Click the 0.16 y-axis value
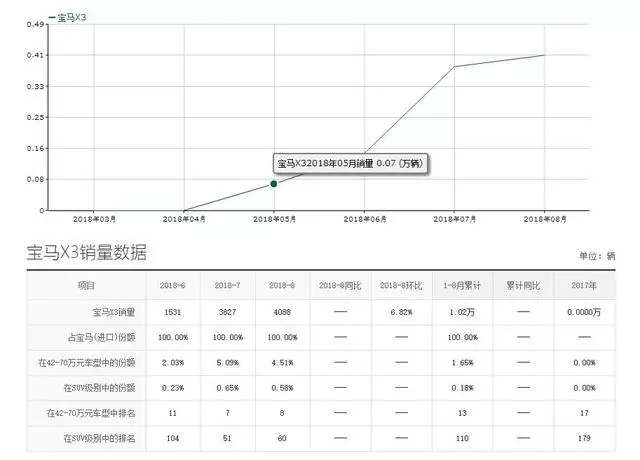This screenshot has width=640, height=460. [35, 149]
